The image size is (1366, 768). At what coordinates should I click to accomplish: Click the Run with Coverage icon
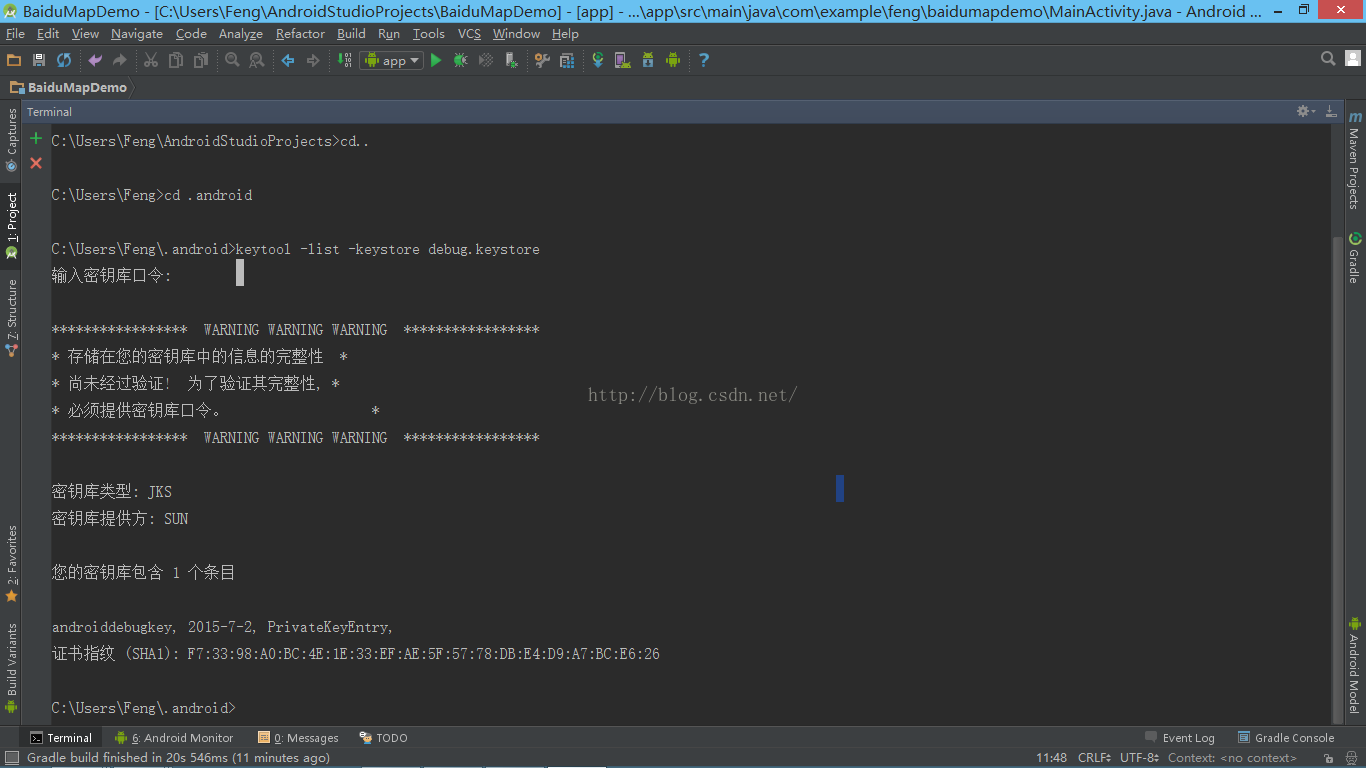point(486,60)
